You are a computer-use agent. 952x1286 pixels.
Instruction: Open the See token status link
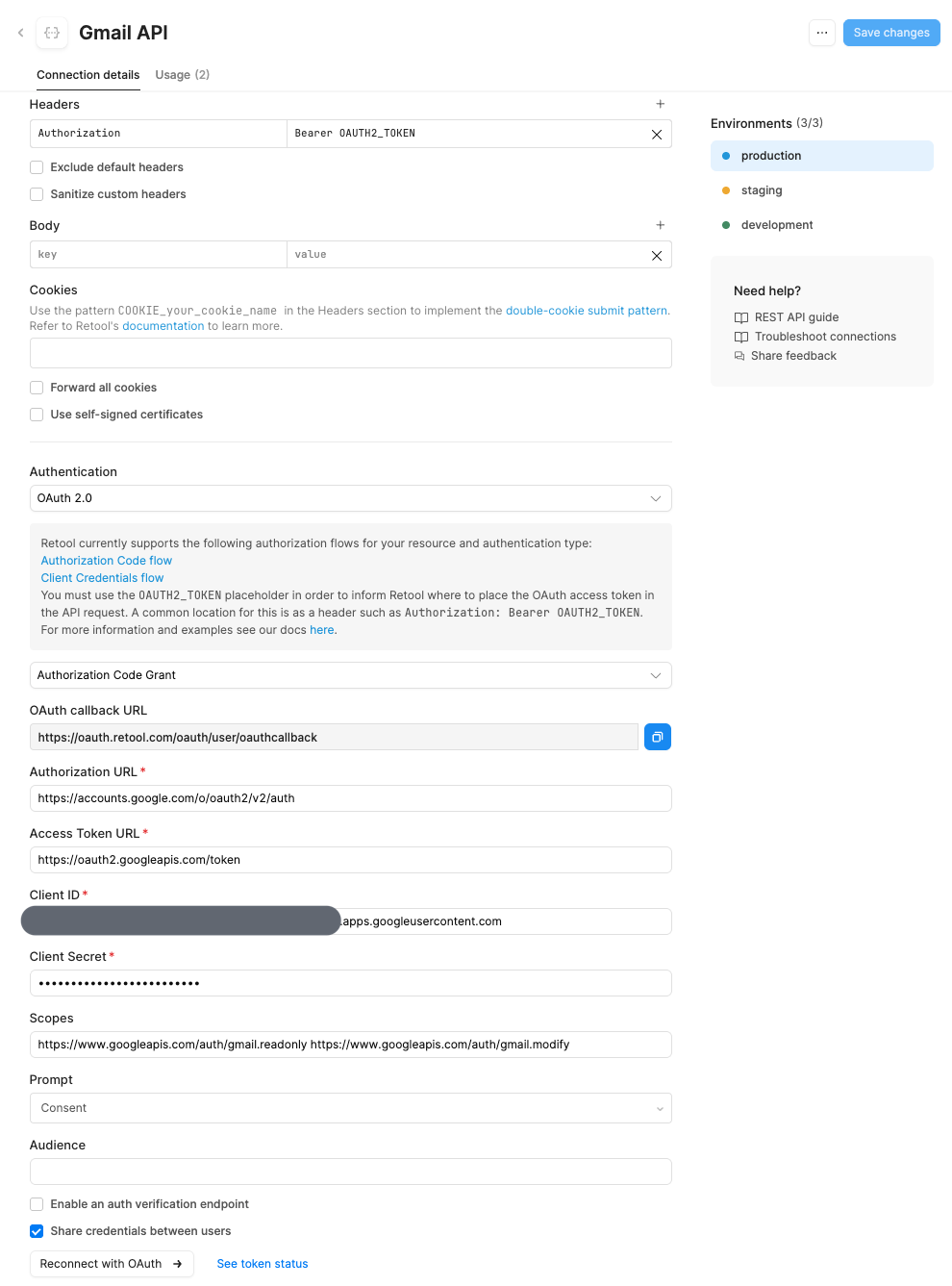263,1264
